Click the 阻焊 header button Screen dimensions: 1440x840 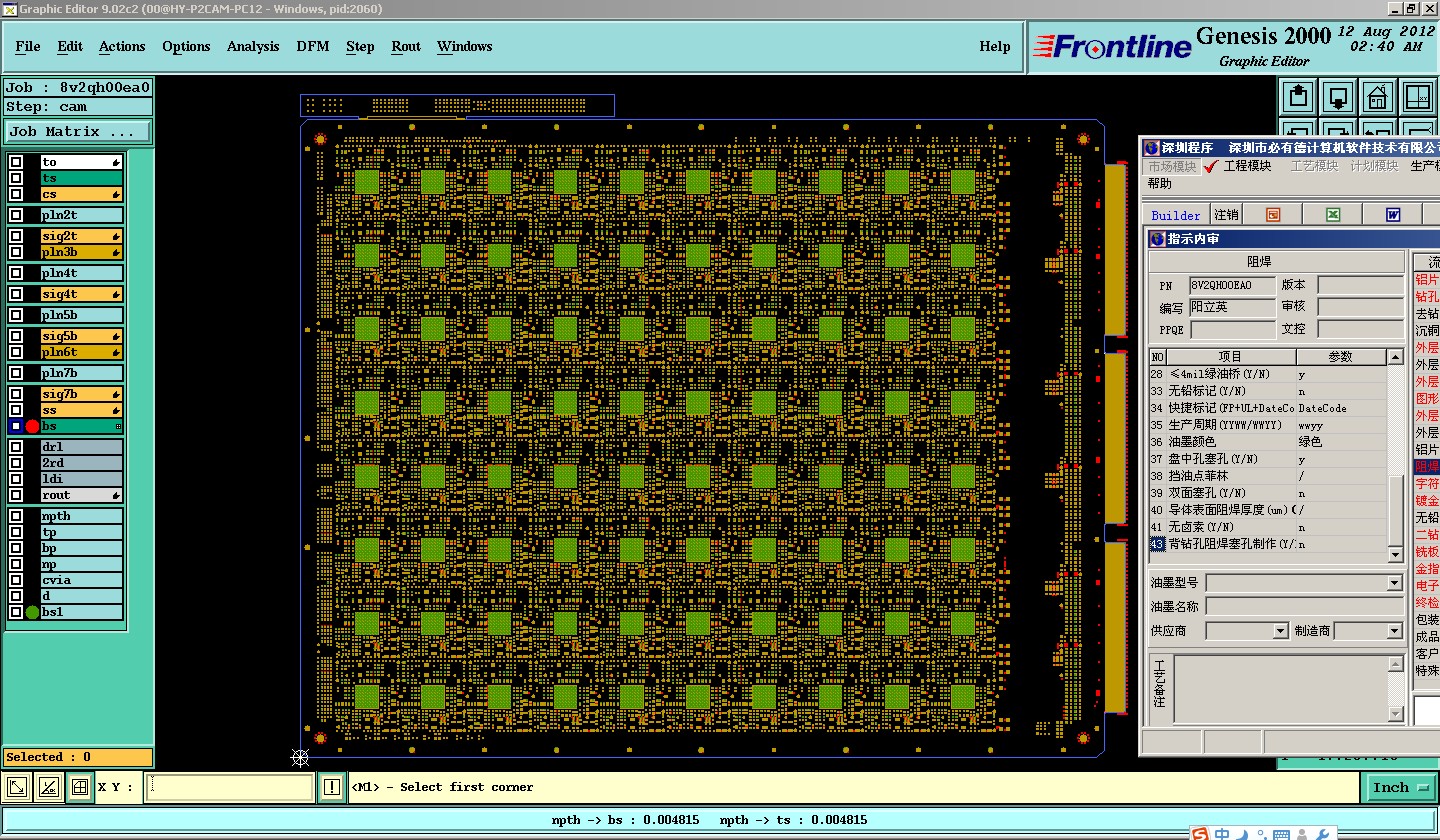pos(1276,261)
